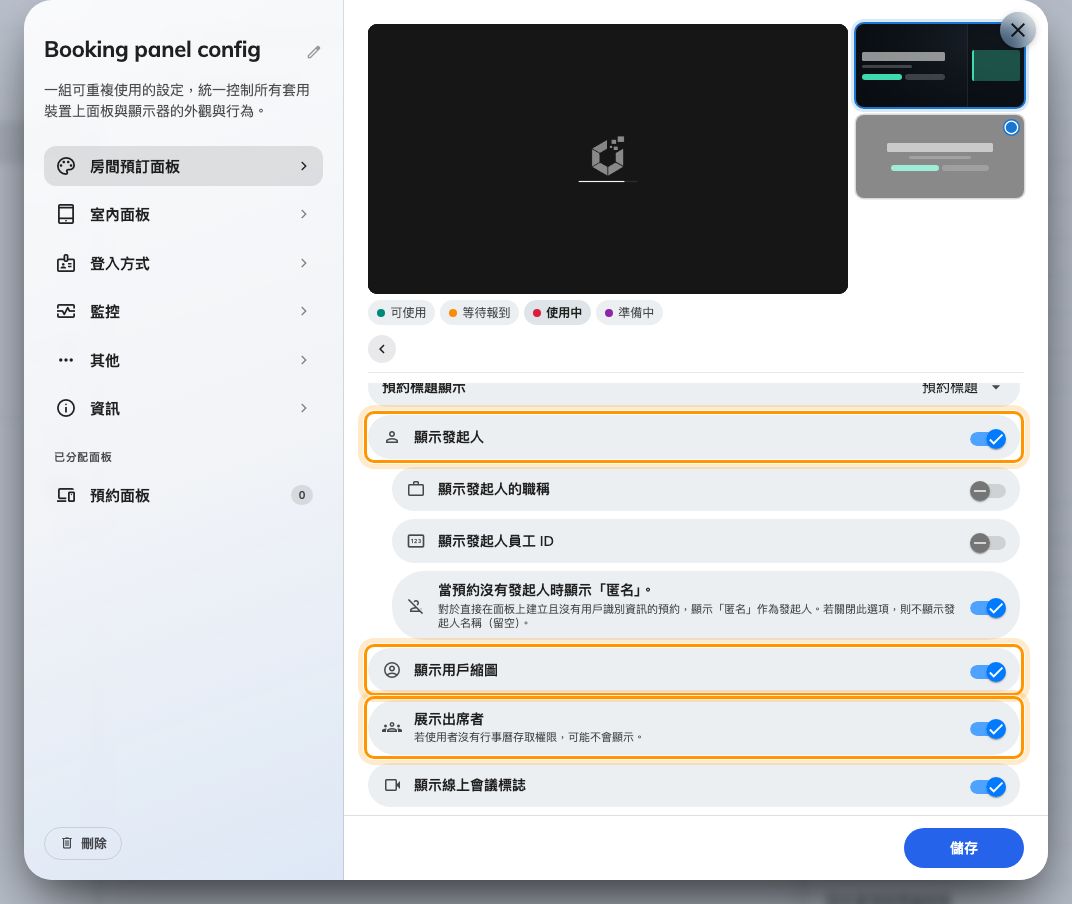
Task: Click the three dots icon next to 其他
Action: tap(66, 360)
